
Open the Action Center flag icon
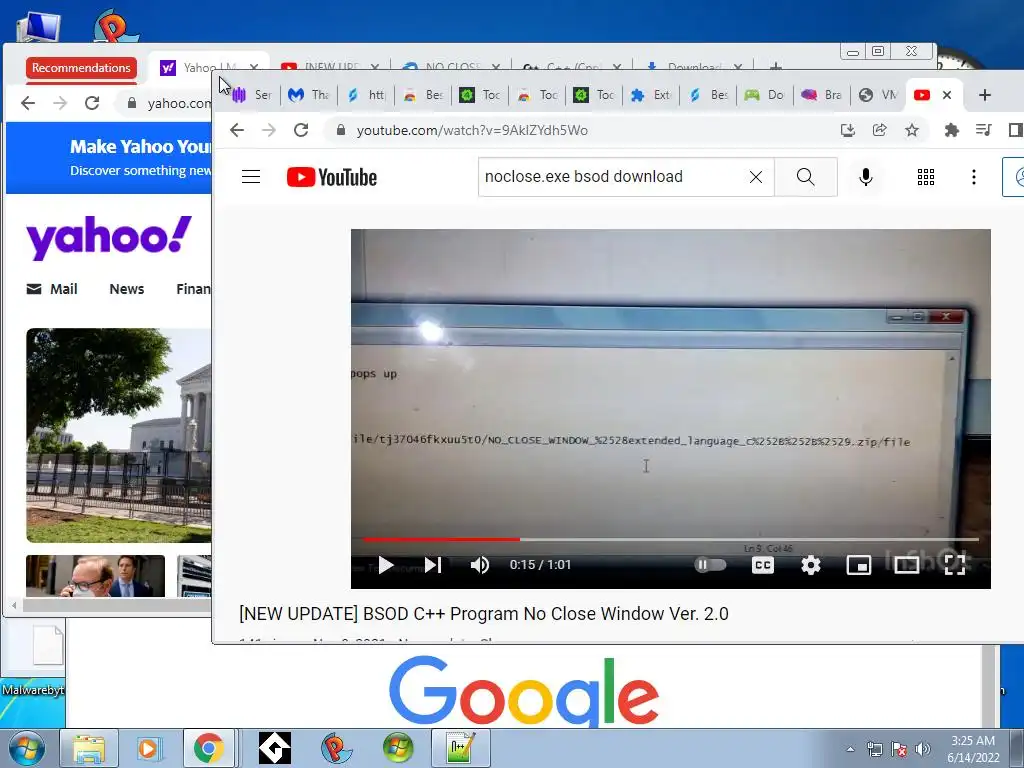pyautogui.click(x=899, y=750)
